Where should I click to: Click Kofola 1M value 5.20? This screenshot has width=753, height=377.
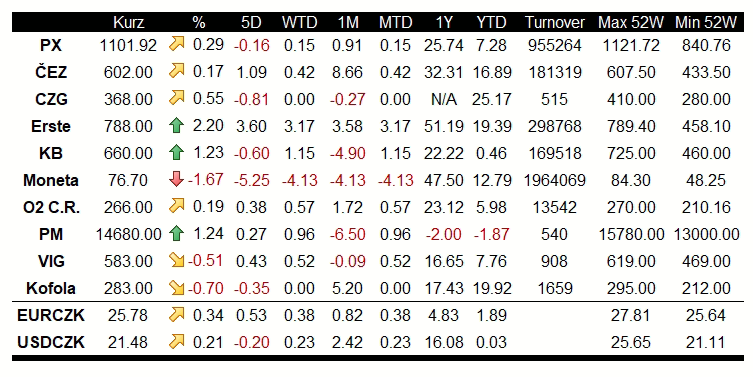pyautogui.click(x=348, y=288)
